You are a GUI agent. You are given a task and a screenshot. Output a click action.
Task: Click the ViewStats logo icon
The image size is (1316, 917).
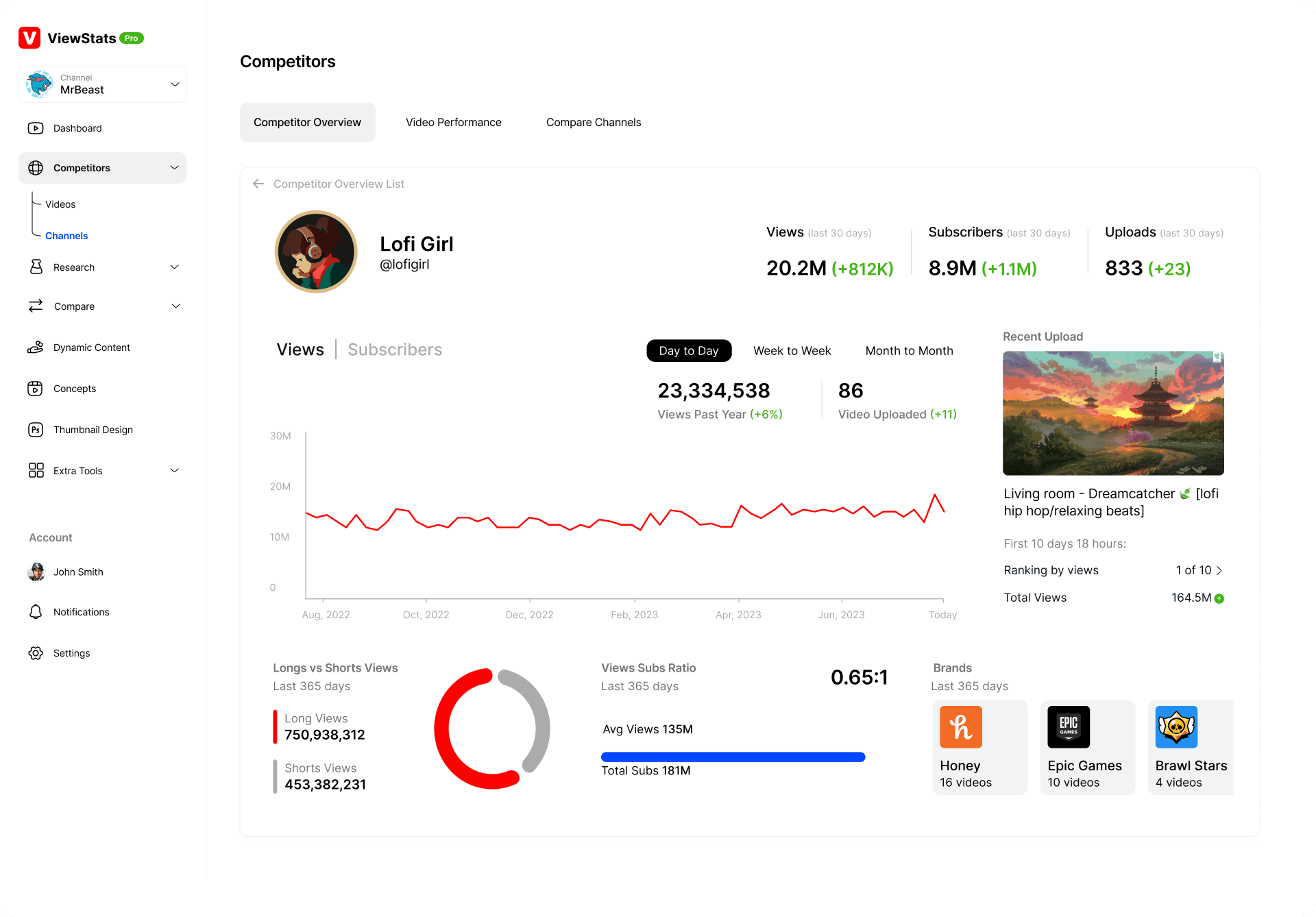(29, 38)
